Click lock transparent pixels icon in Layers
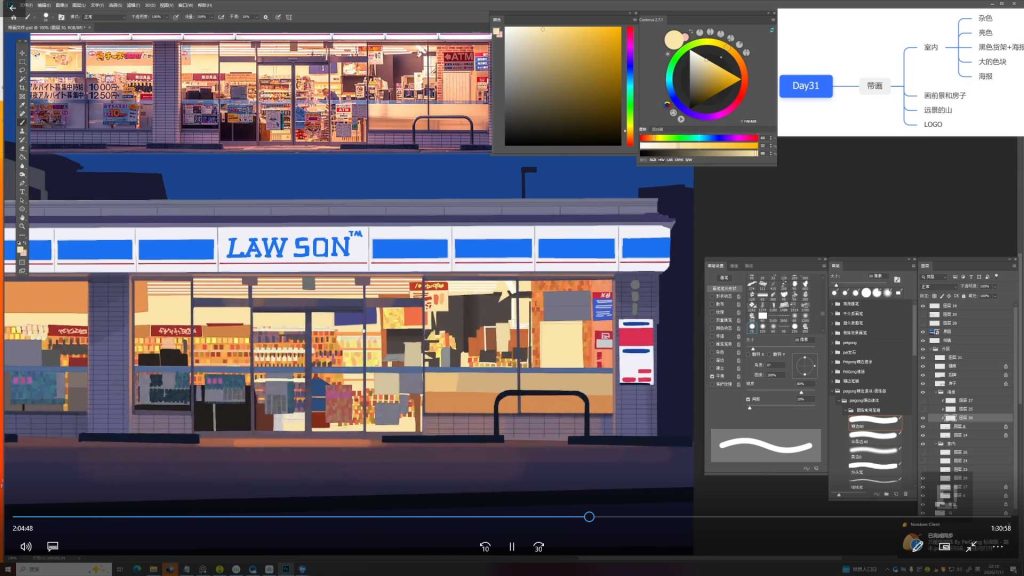1024x576 pixels. [934, 296]
